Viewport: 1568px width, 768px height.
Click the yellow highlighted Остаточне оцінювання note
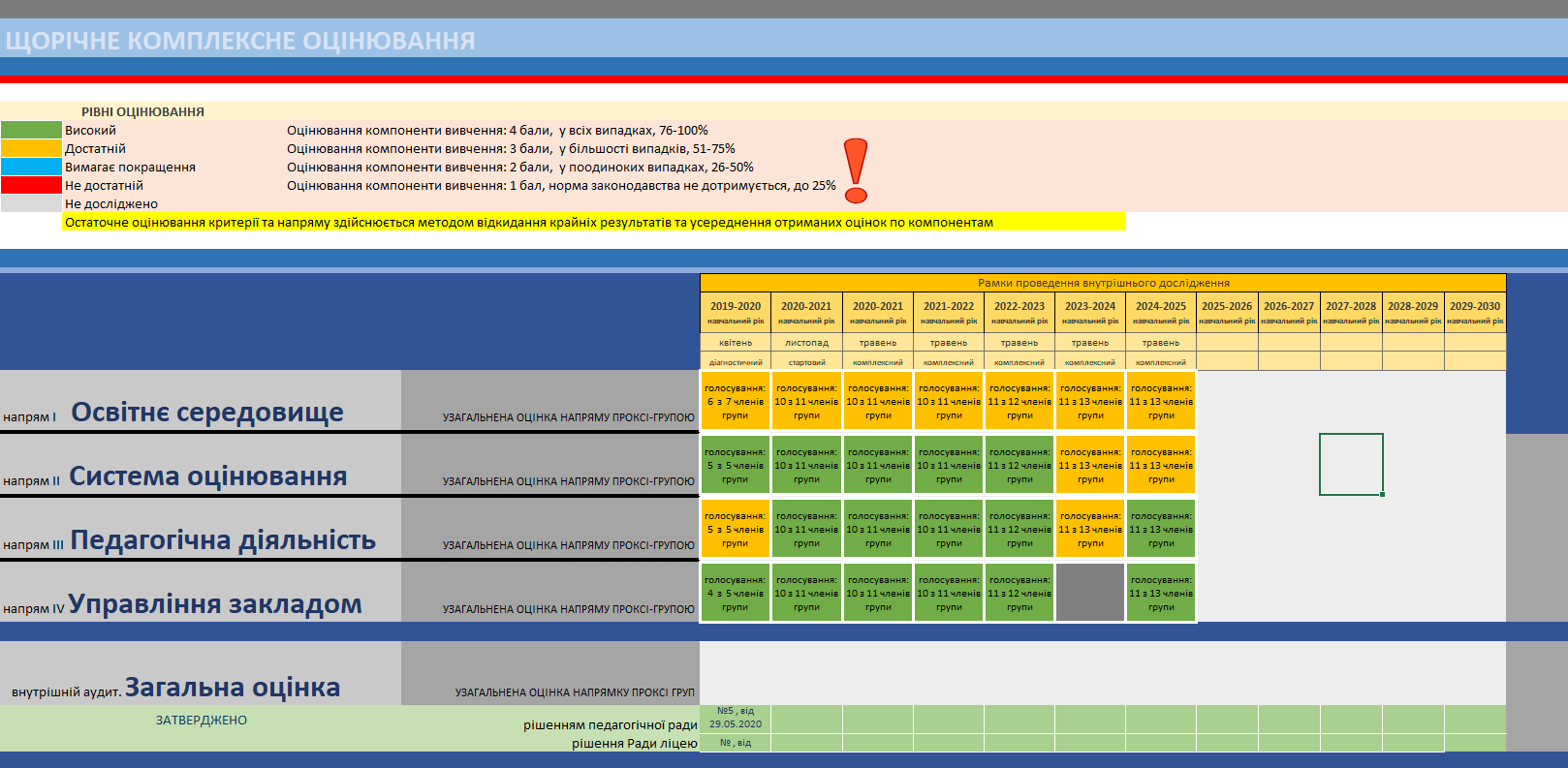click(593, 223)
